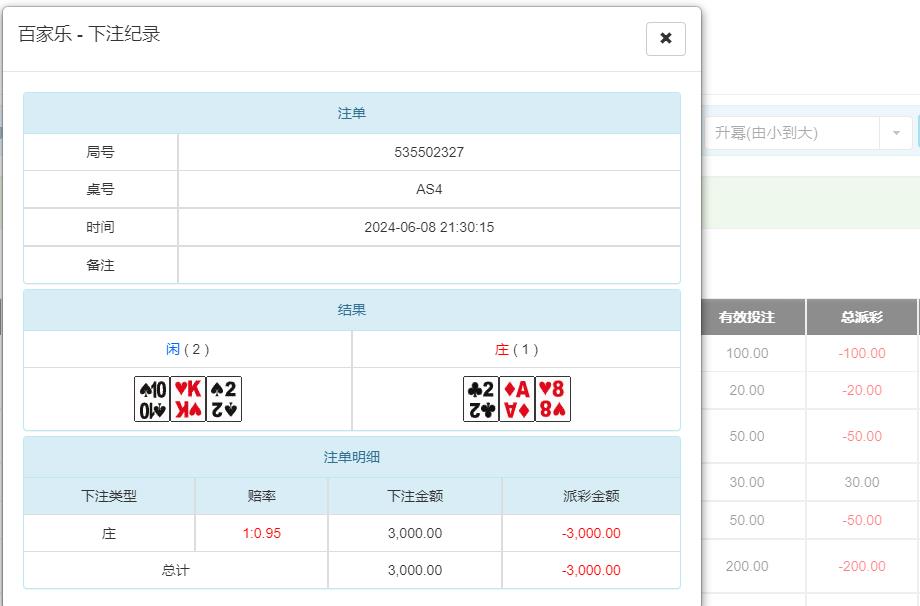
Task: Close the 百家乐 betting record dialog
Action: pos(664,39)
